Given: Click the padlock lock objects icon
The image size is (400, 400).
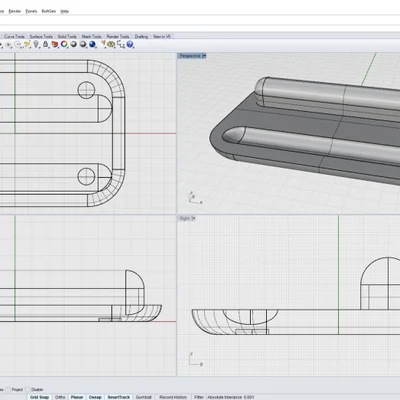Looking at the screenshot, I should tap(45, 44).
